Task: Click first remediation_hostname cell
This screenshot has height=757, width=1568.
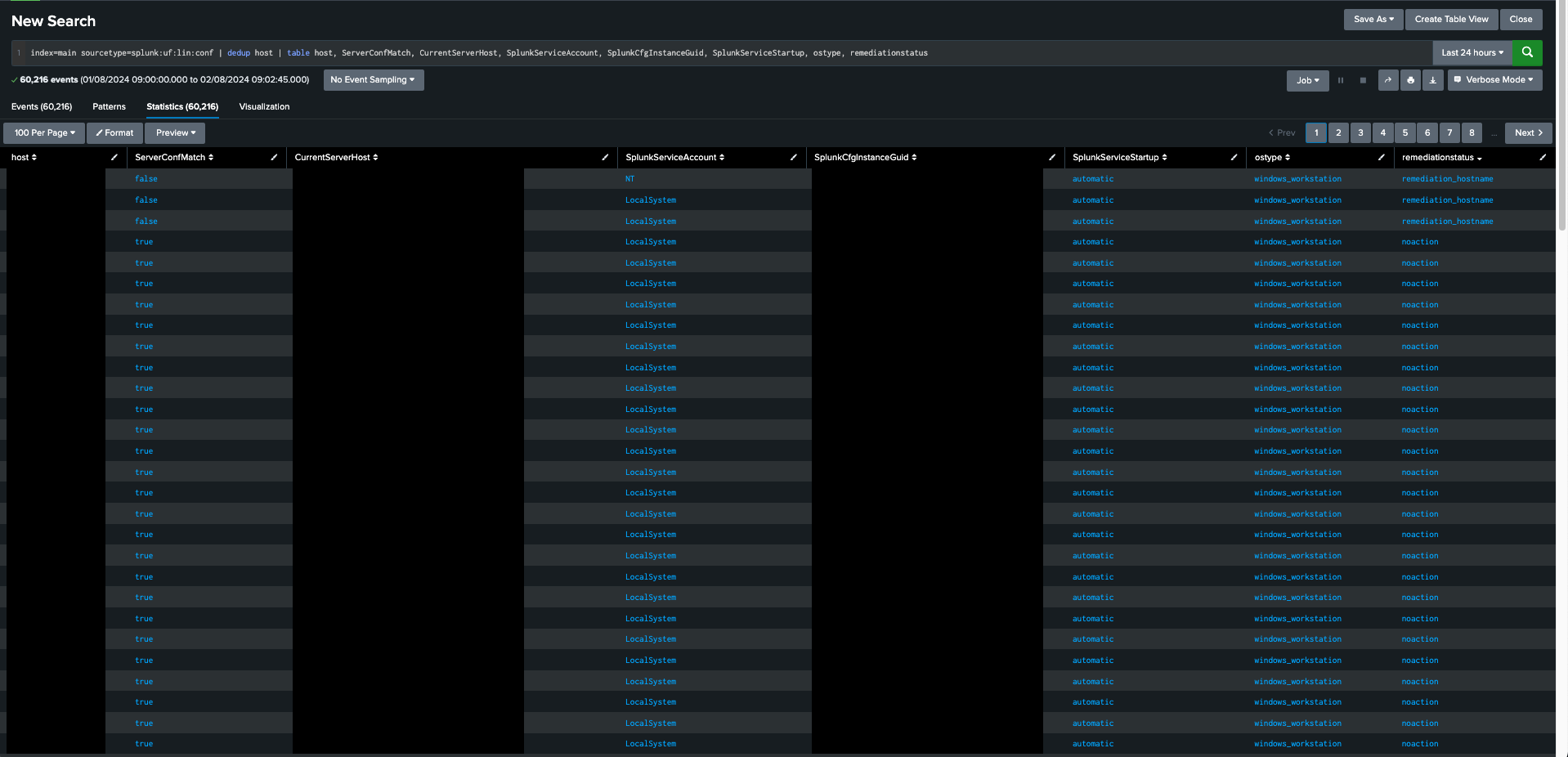Action: (x=1447, y=179)
